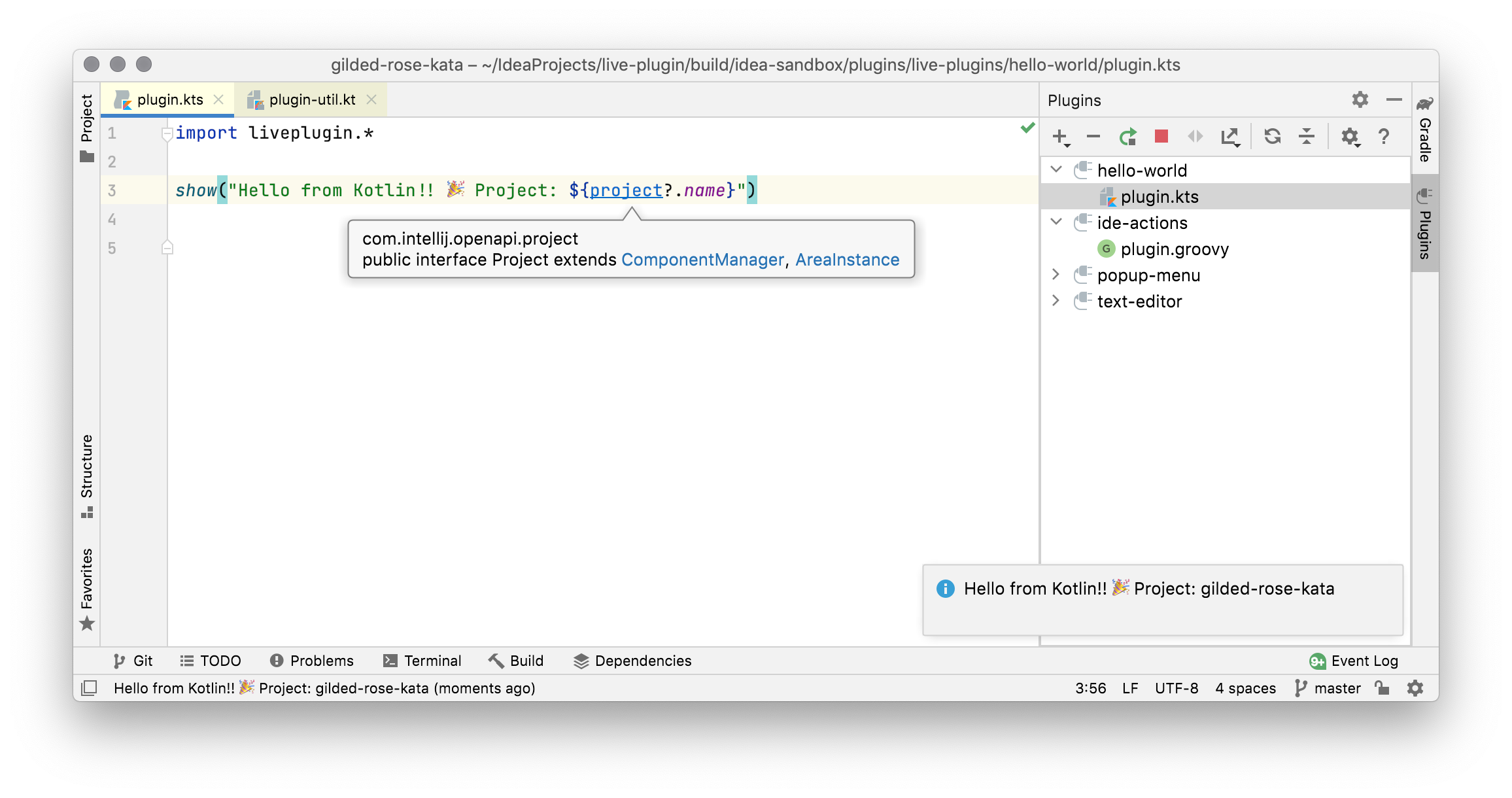Expand the popup-menu plugin node
The width and height of the screenshot is (1512, 798).
click(1056, 275)
